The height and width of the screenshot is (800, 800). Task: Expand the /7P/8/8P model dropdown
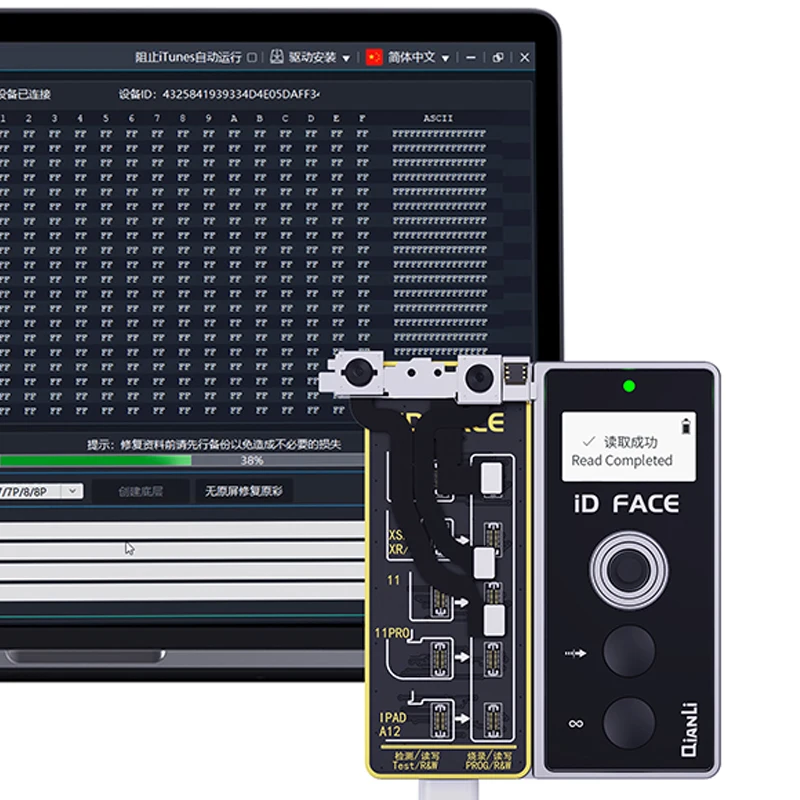click(72, 491)
